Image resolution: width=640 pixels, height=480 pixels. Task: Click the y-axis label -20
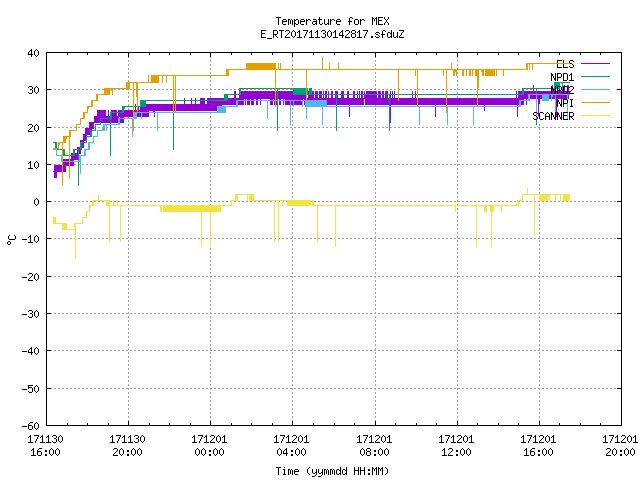(x=31, y=276)
